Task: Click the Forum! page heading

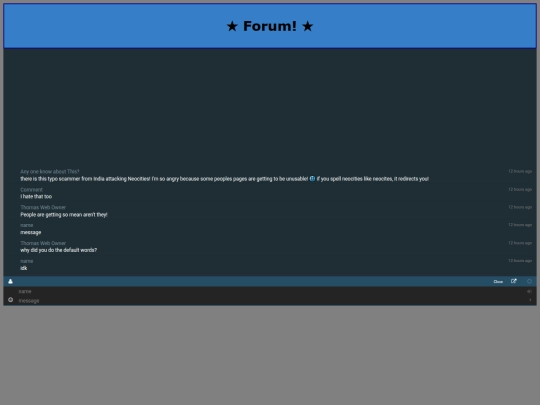Action: (x=270, y=26)
